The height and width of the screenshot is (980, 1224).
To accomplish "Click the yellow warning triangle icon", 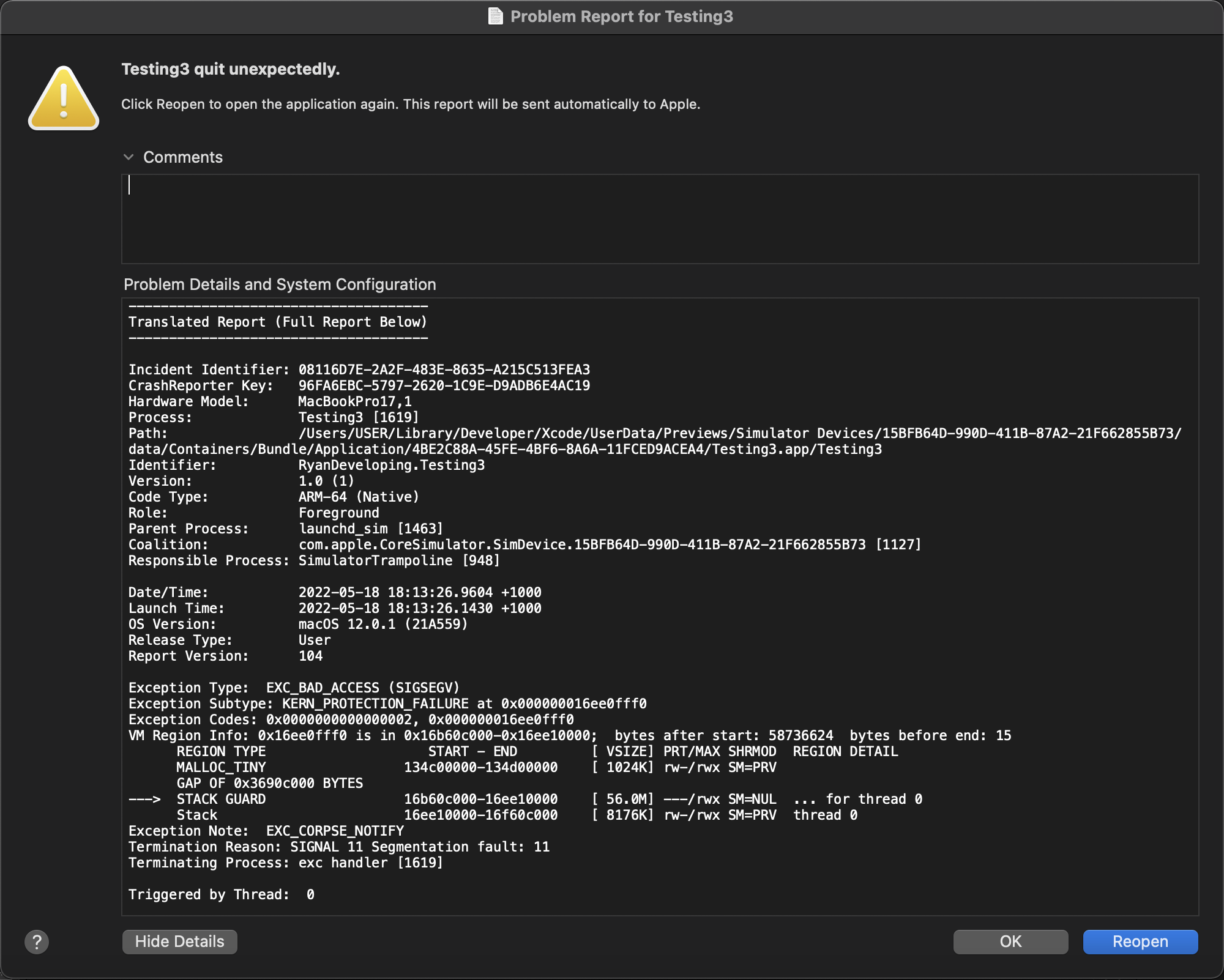I will [64, 99].
